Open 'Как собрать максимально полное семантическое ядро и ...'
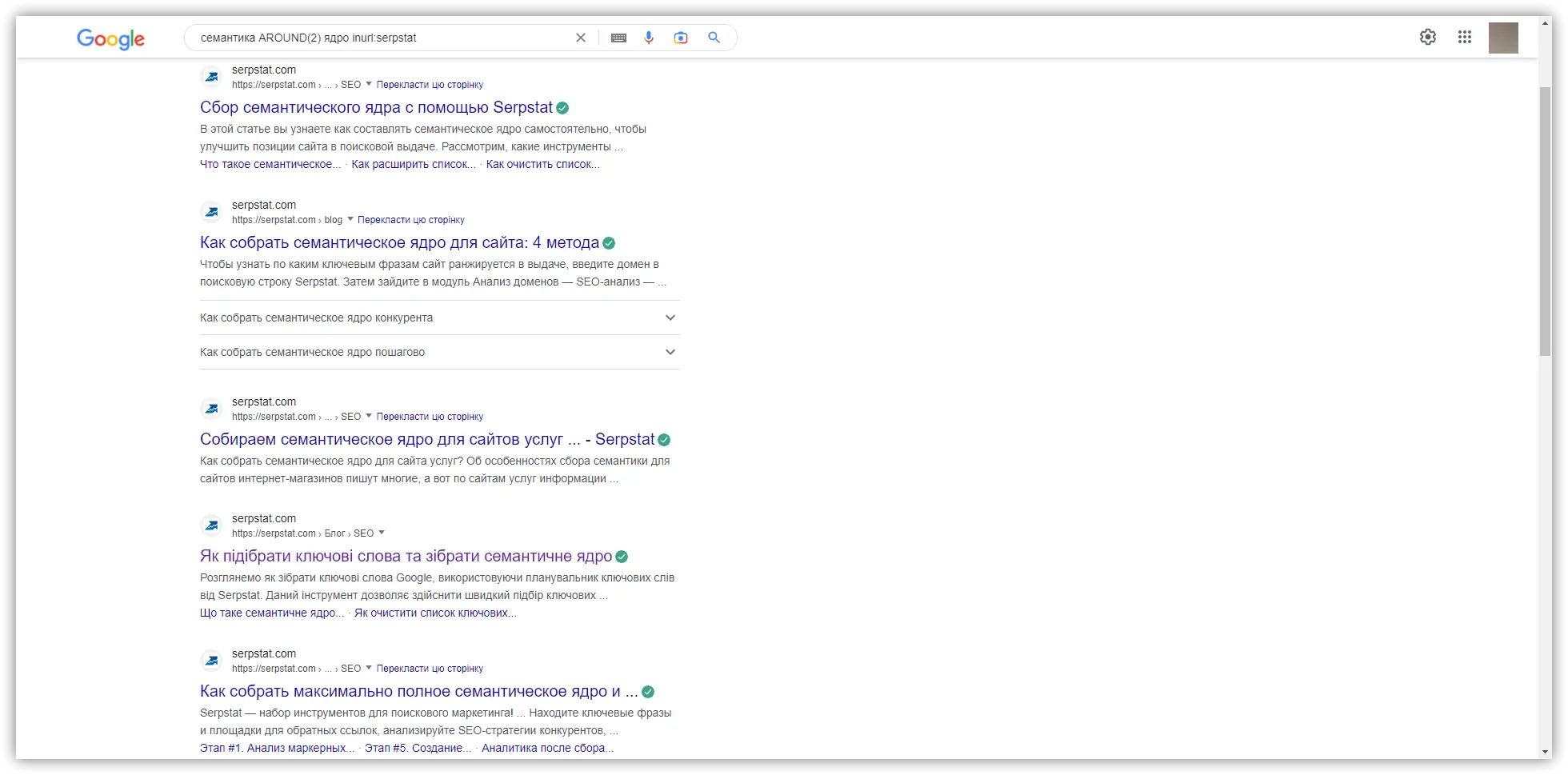The image size is (1568, 775). tap(418, 691)
